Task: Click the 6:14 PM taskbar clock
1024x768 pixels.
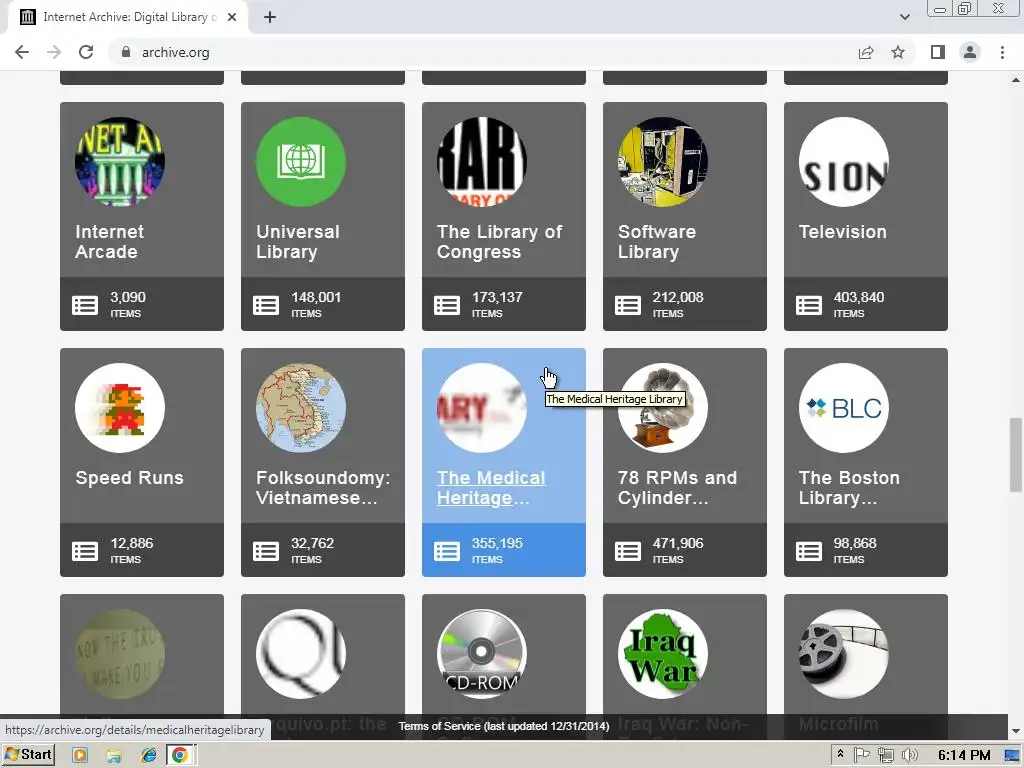Action: pyautogui.click(x=964, y=756)
